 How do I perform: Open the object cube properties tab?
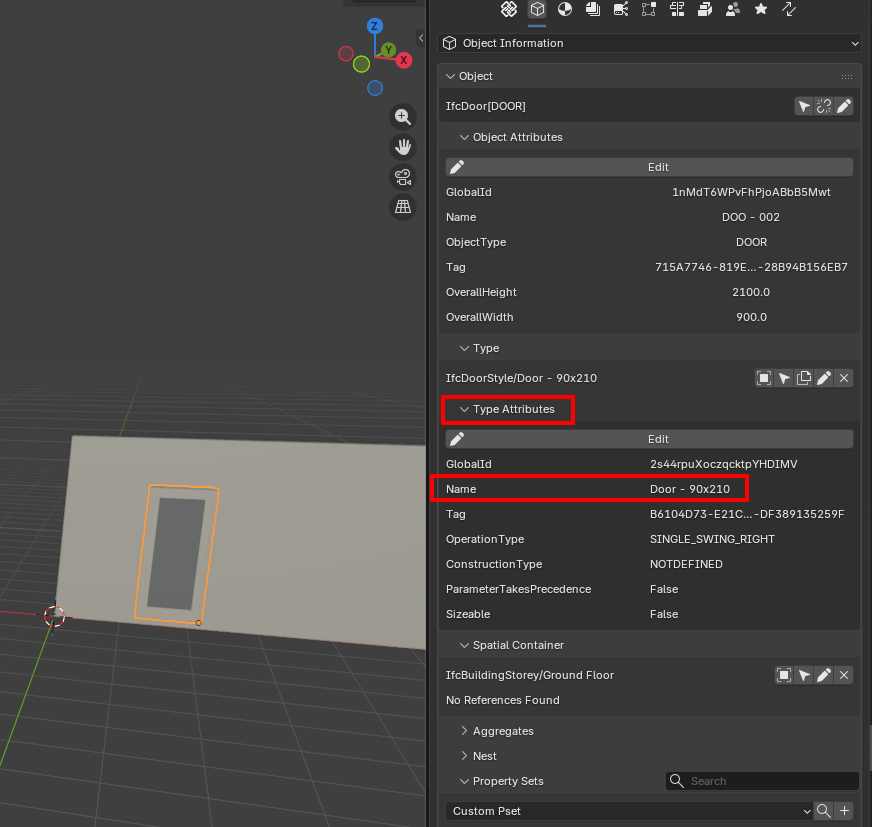click(x=537, y=9)
